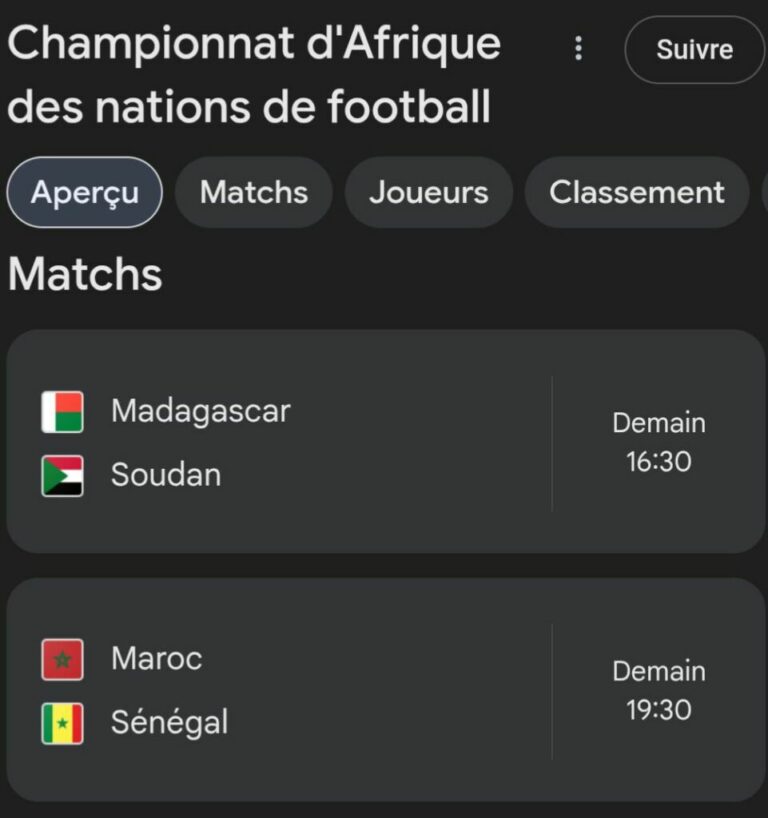This screenshot has width=768, height=818.
Task: Click the Championnat d'Afrique des nations title
Action: tap(254, 76)
